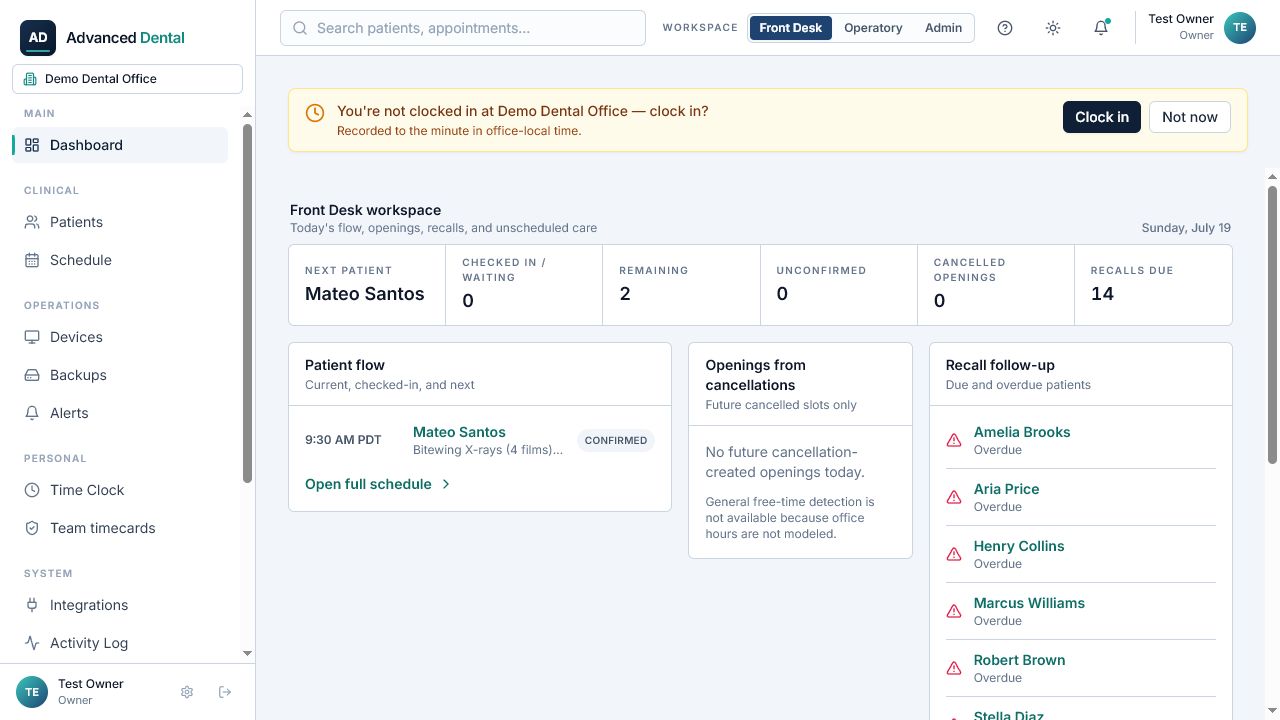Click the search magnifier icon
Viewport: 1280px width, 720px height.
(x=300, y=28)
